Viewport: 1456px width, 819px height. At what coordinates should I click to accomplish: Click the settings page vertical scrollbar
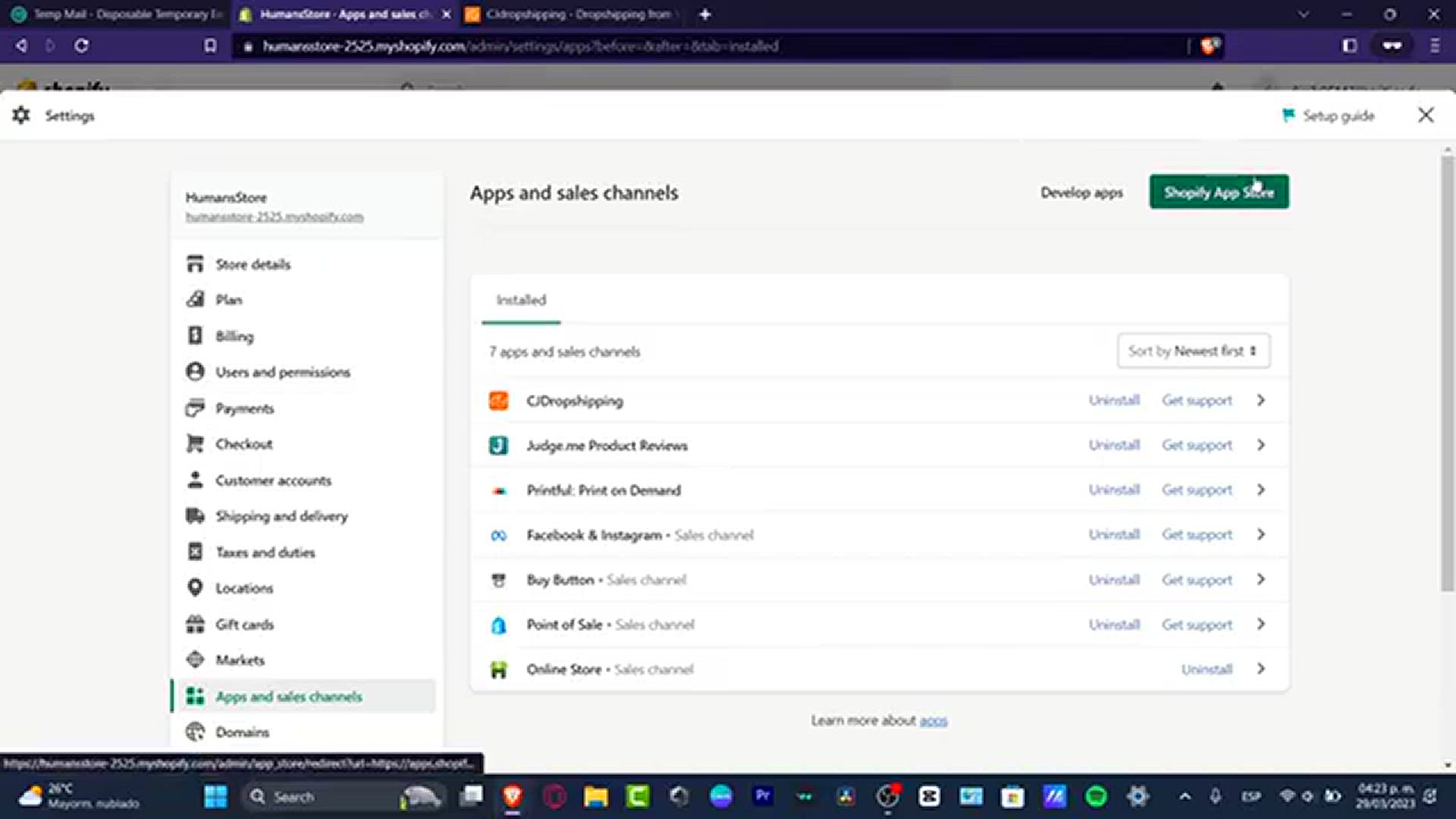pyautogui.click(x=1447, y=373)
